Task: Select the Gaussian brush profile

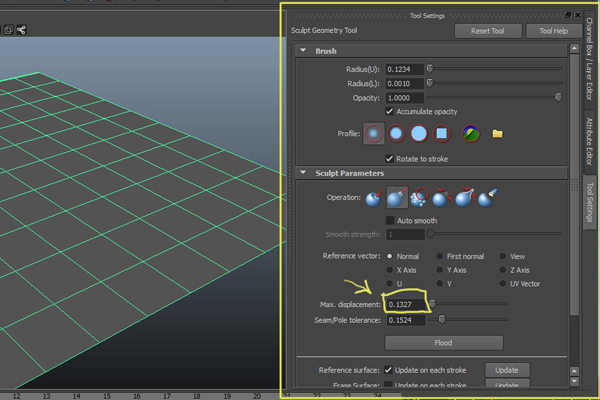Action: 373,134
